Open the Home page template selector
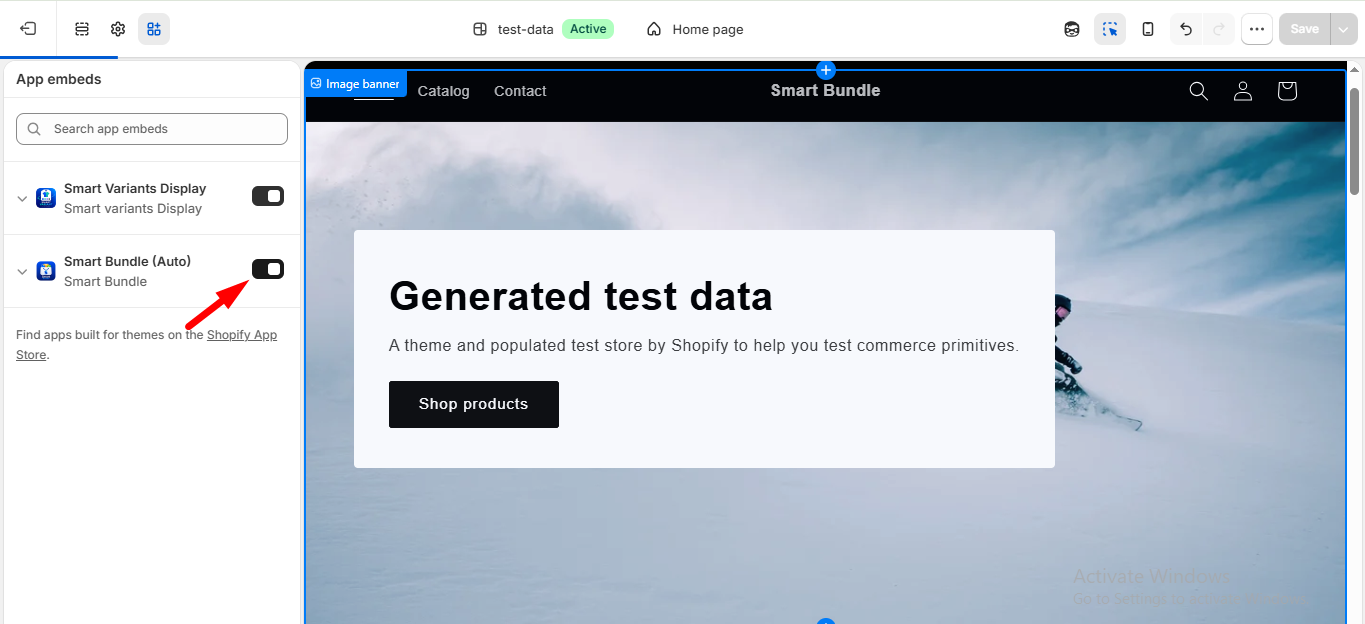 [x=695, y=29]
